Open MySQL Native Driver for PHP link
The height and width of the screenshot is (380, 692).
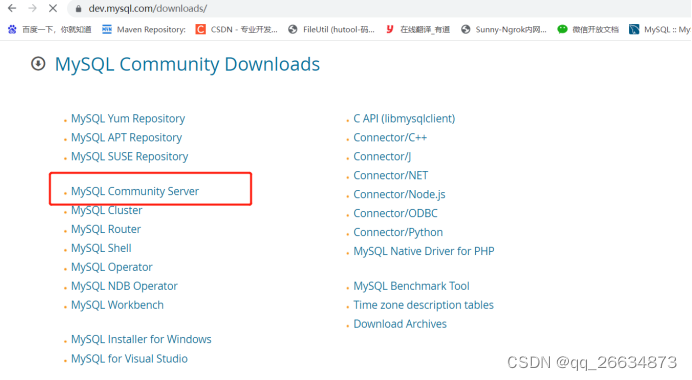(x=424, y=251)
